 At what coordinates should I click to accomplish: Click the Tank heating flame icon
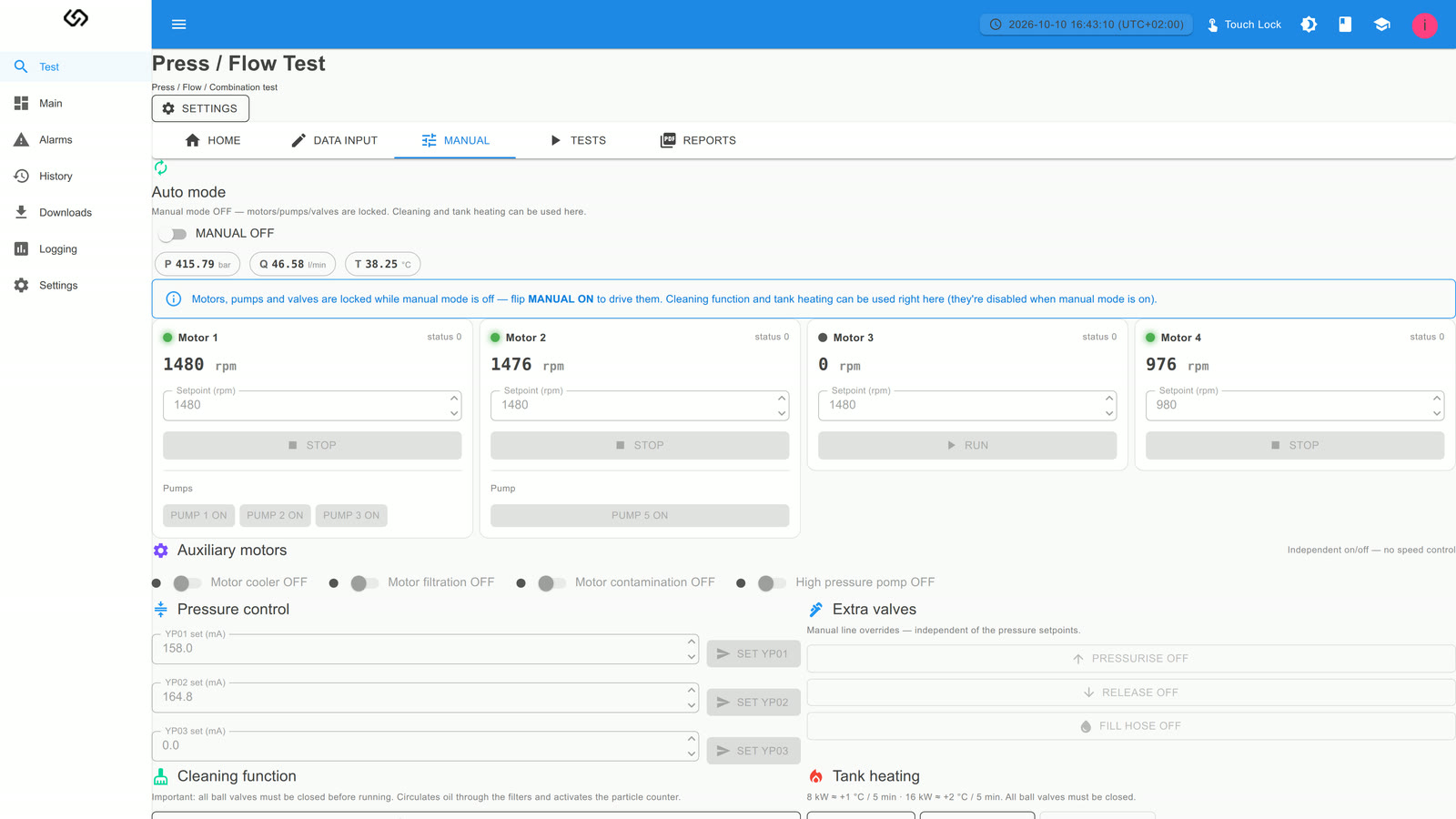click(816, 776)
